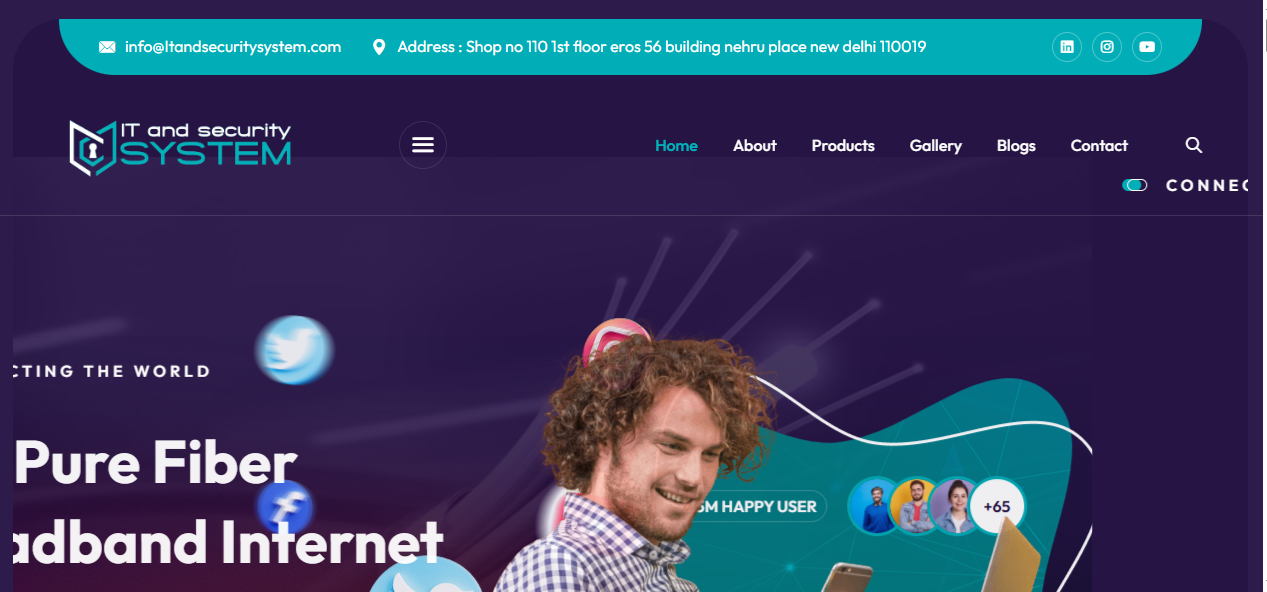Click the search magnifier icon

1193,145
